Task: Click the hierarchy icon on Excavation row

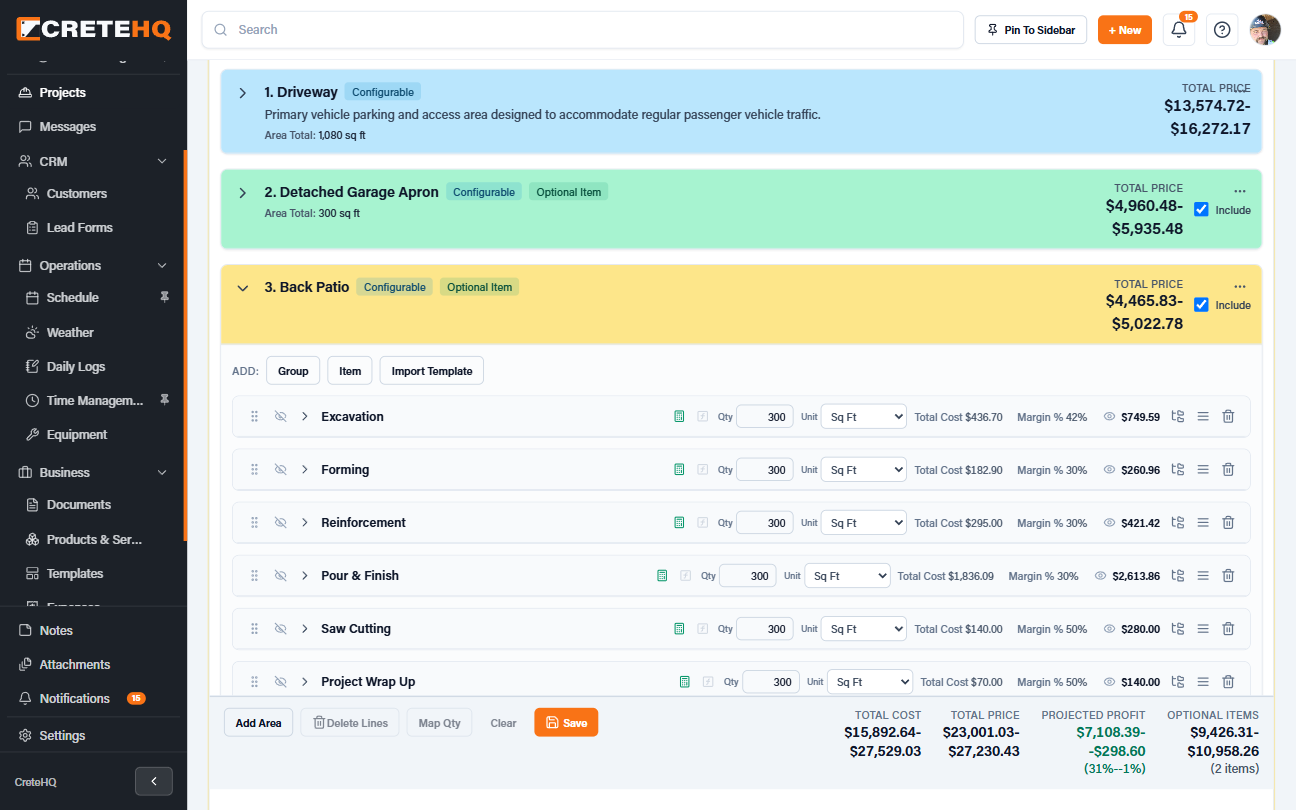Action: (1178, 417)
